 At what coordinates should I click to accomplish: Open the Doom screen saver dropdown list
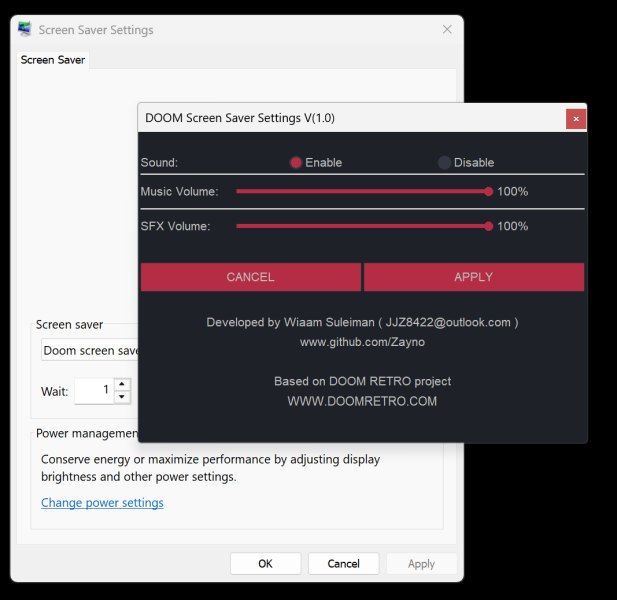coord(90,351)
